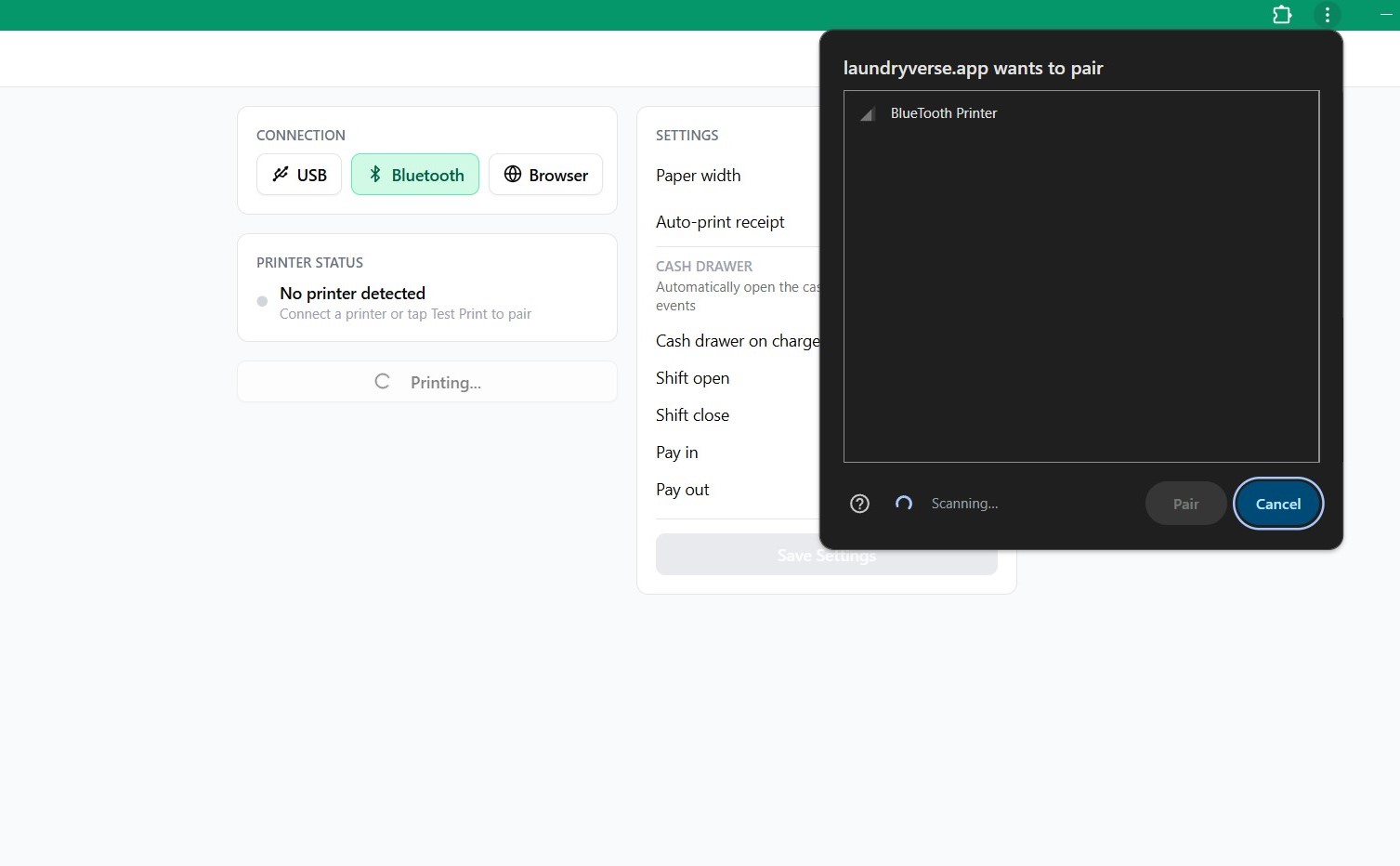
Task: Open the pairing dialog help icon
Action: (x=858, y=503)
